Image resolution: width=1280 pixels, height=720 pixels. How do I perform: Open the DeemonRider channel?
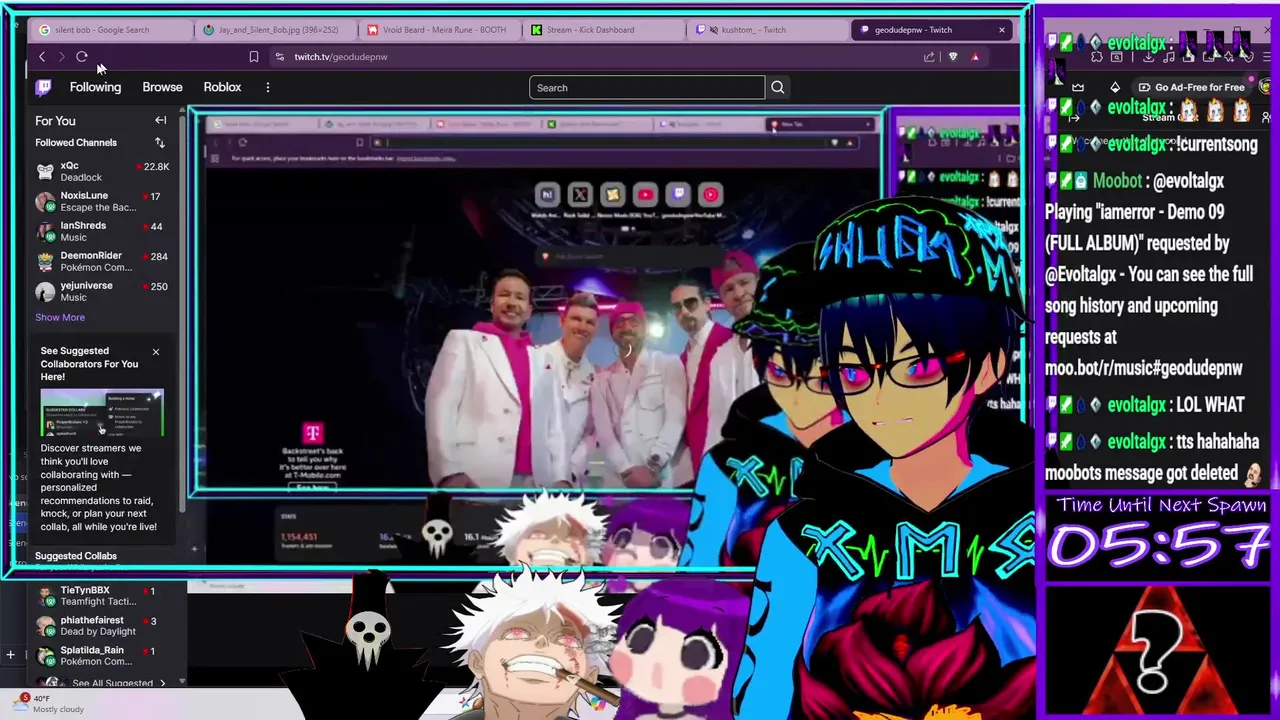[x=102, y=261]
